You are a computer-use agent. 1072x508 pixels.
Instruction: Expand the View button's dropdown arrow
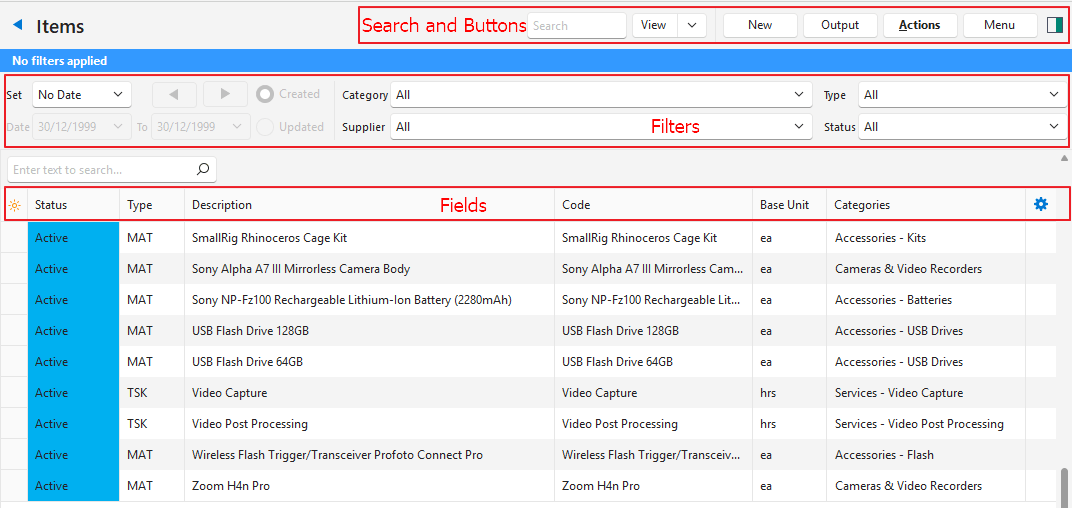(692, 25)
